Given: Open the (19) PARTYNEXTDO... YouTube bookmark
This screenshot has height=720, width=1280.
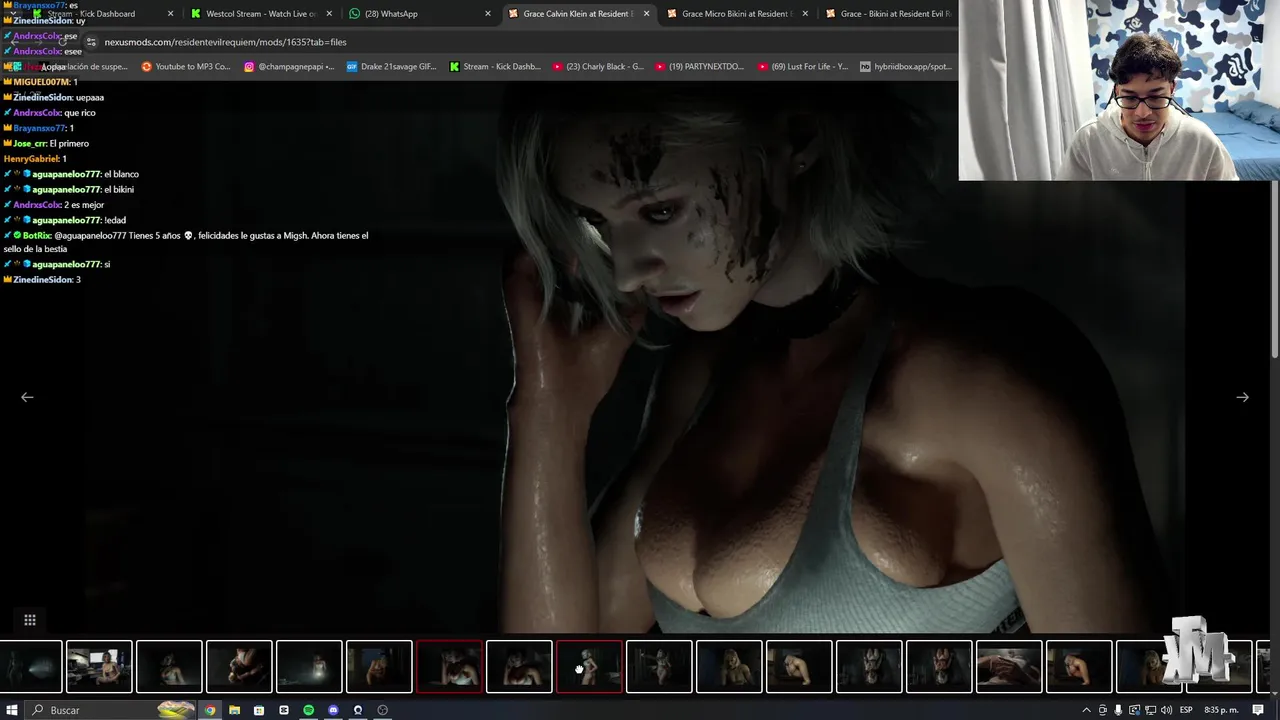Looking at the screenshot, I should tap(700, 67).
